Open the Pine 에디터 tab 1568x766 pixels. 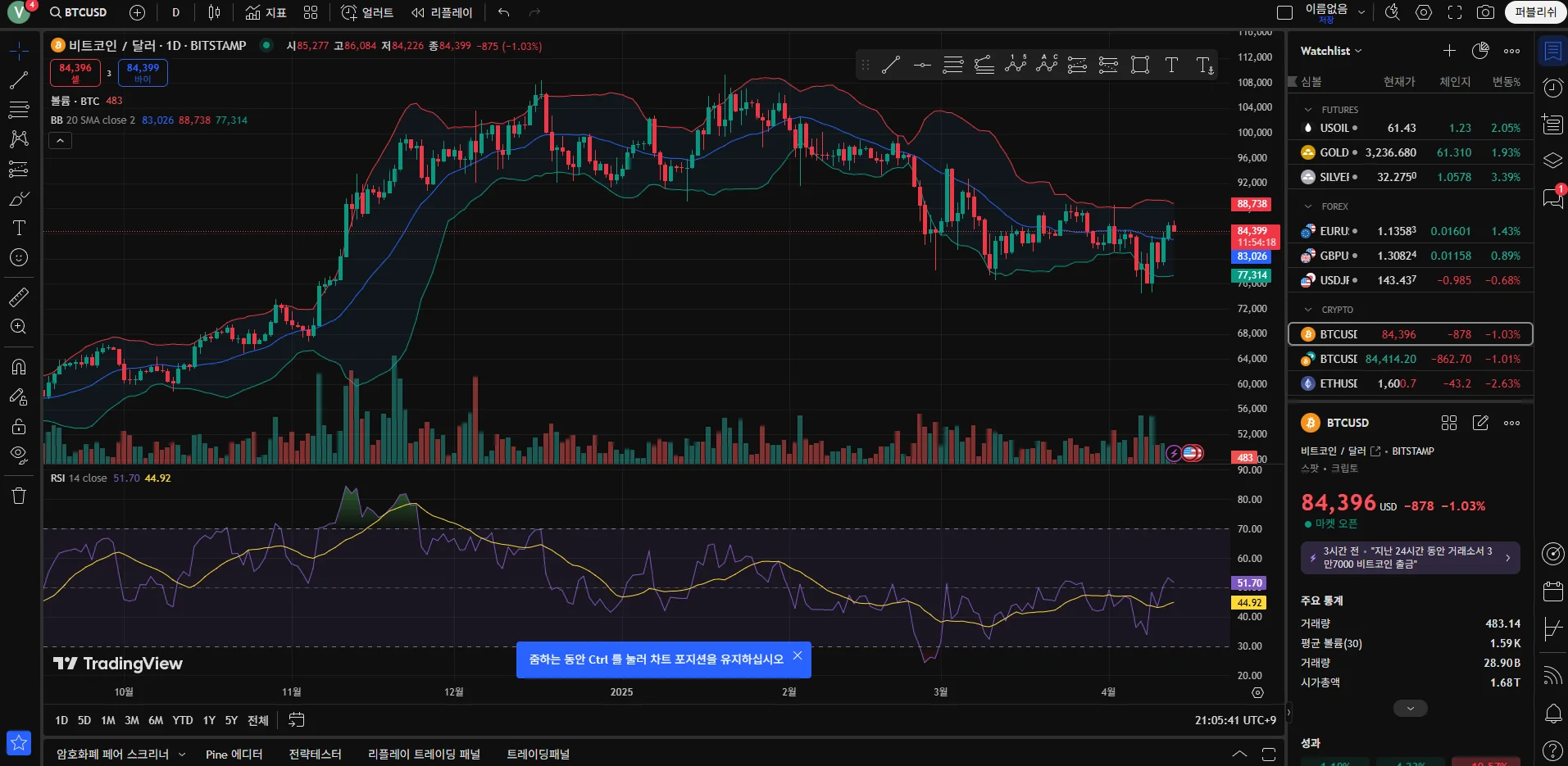click(234, 754)
